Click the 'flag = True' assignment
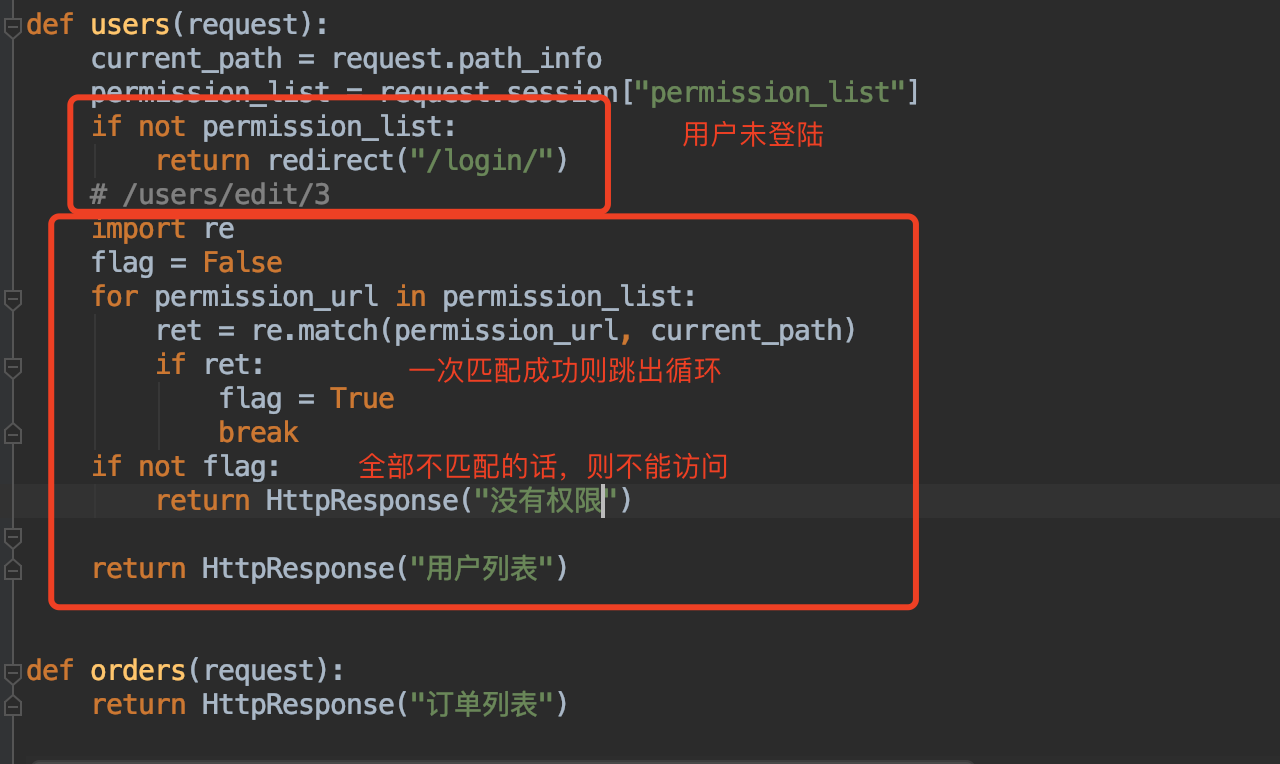The height and width of the screenshot is (764, 1280). 306,399
